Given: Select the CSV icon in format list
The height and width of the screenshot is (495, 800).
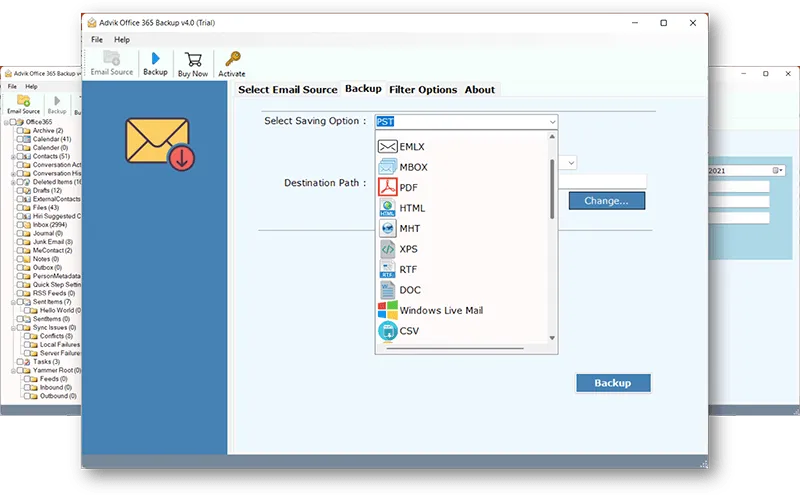Looking at the screenshot, I should pyautogui.click(x=388, y=331).
